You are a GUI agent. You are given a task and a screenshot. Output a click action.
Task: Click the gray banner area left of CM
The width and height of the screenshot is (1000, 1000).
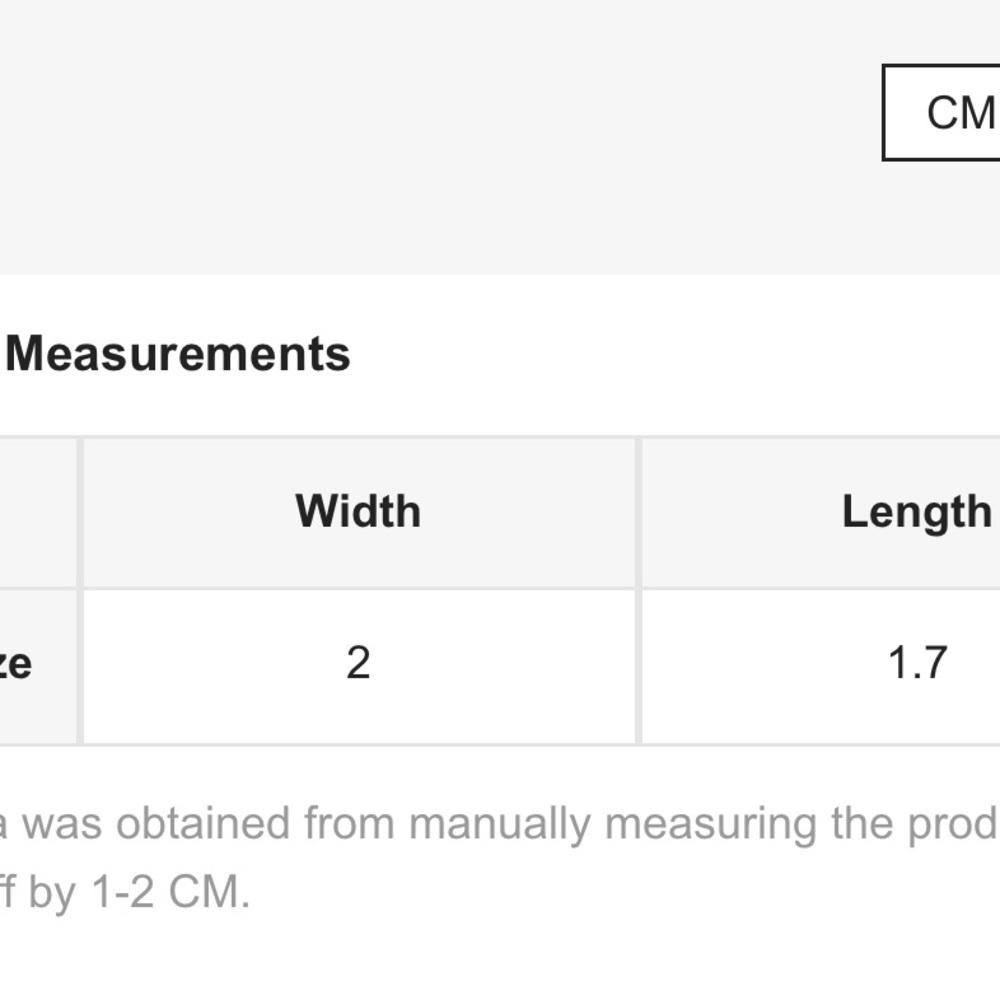(x=440, y=137)
